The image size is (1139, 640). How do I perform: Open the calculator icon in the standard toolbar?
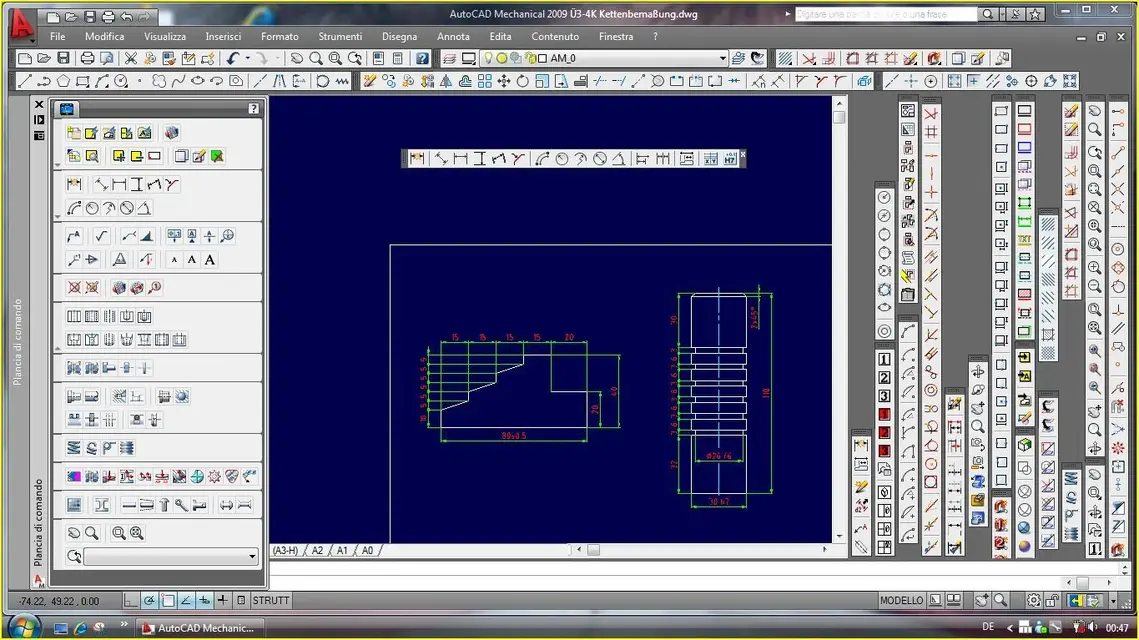(398, 58)
